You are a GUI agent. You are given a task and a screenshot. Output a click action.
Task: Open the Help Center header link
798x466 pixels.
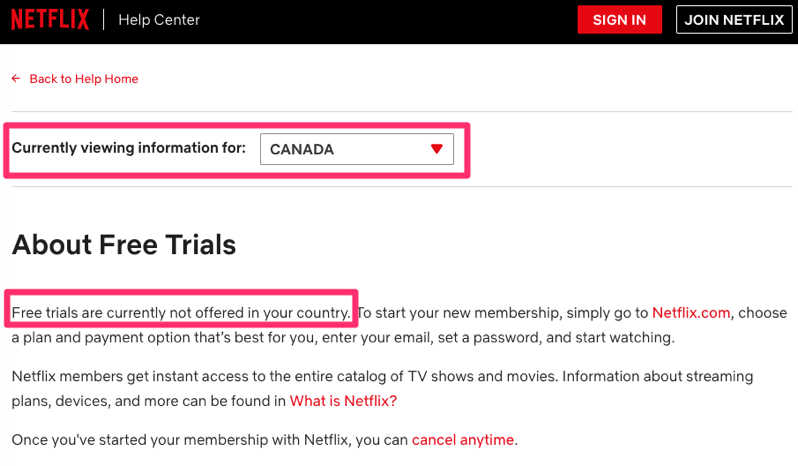159,20
